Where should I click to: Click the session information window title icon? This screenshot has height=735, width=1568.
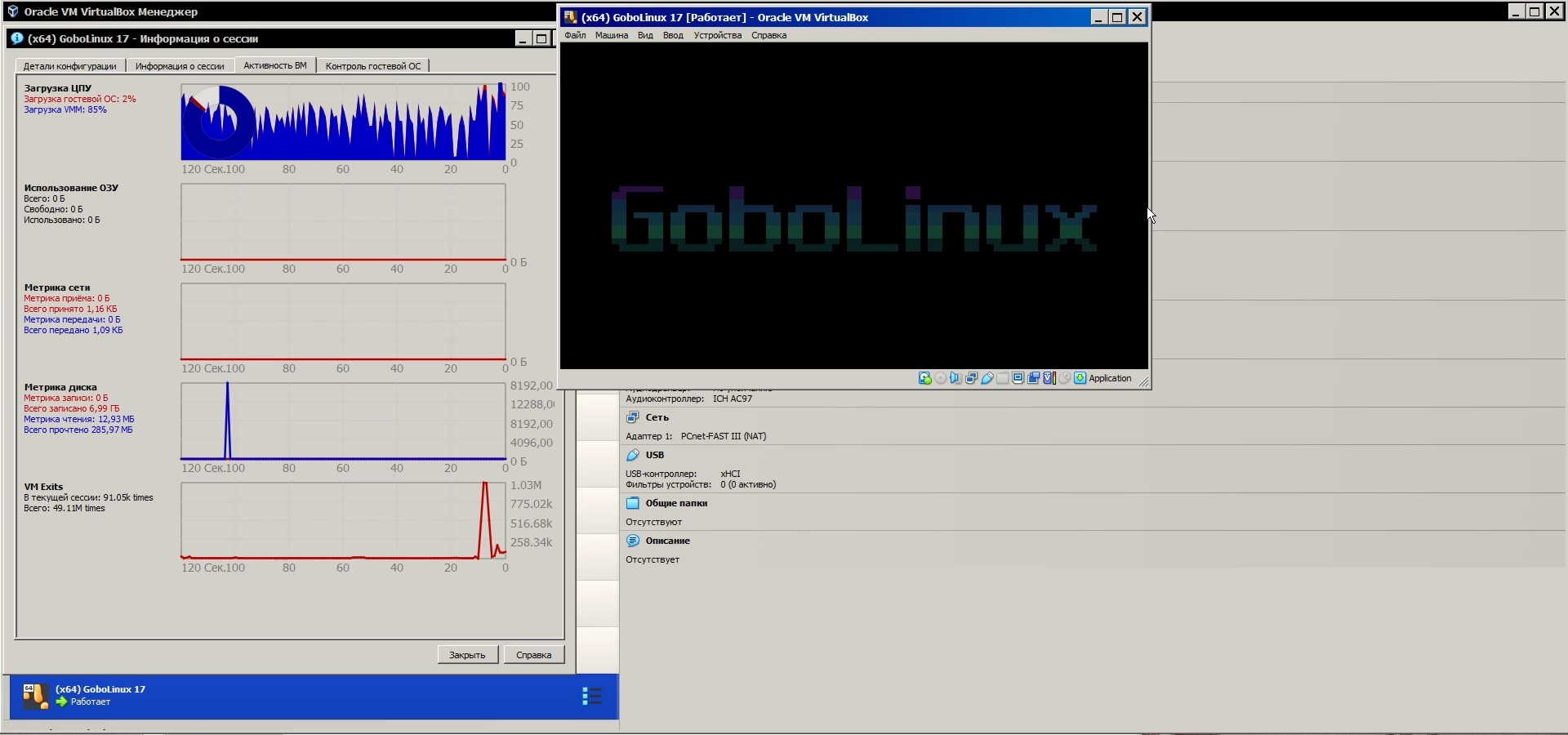[x=16, y=38]
